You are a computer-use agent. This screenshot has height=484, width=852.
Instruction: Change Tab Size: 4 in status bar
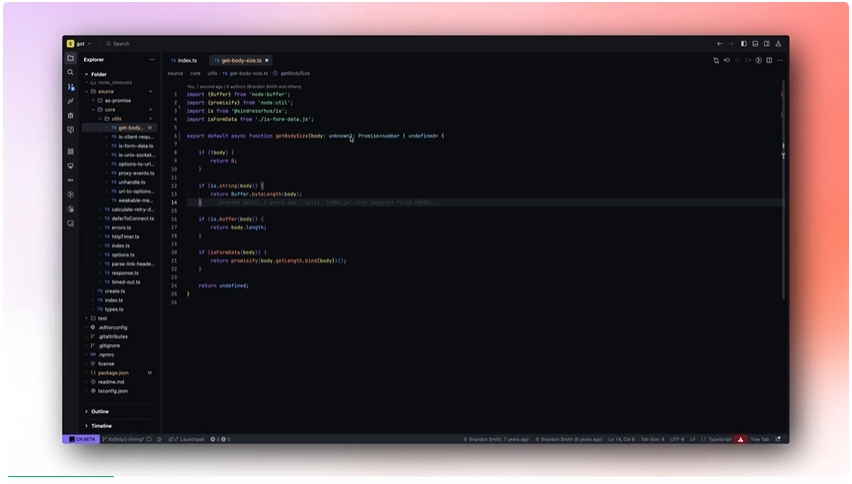pyautogui.click(x=652, y=439)
